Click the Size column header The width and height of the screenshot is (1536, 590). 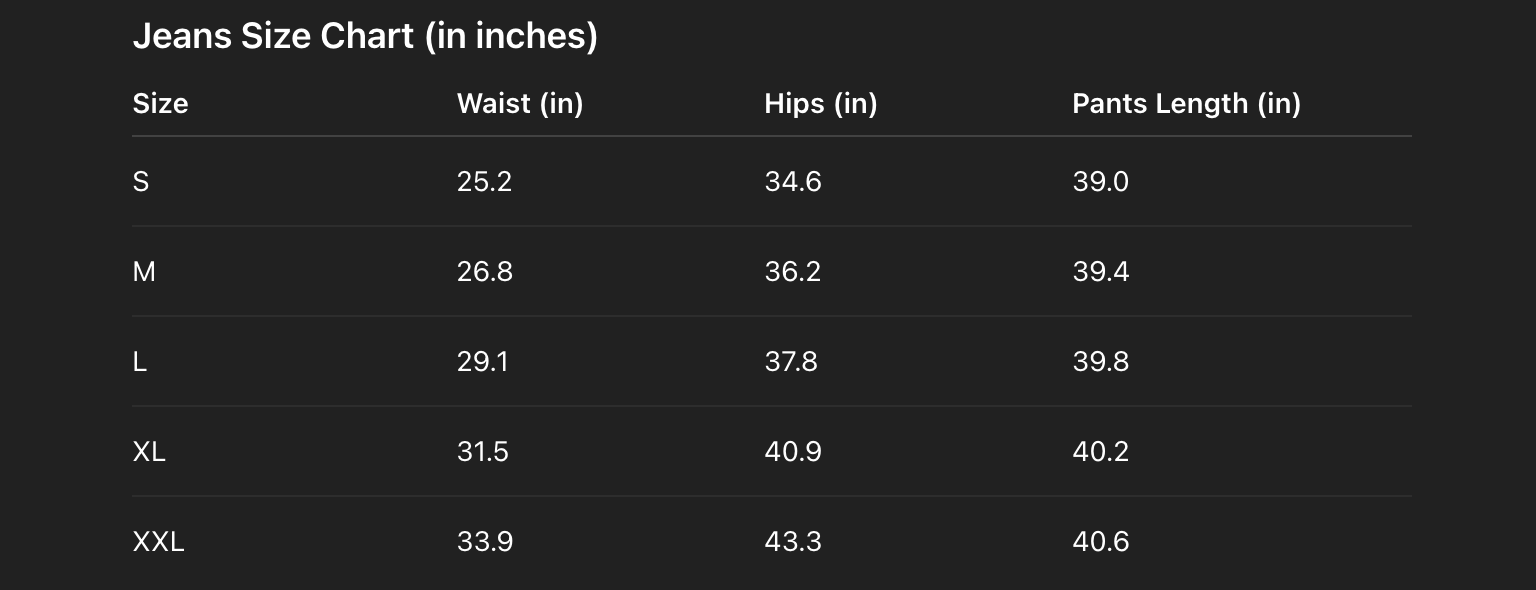(160, 104)
